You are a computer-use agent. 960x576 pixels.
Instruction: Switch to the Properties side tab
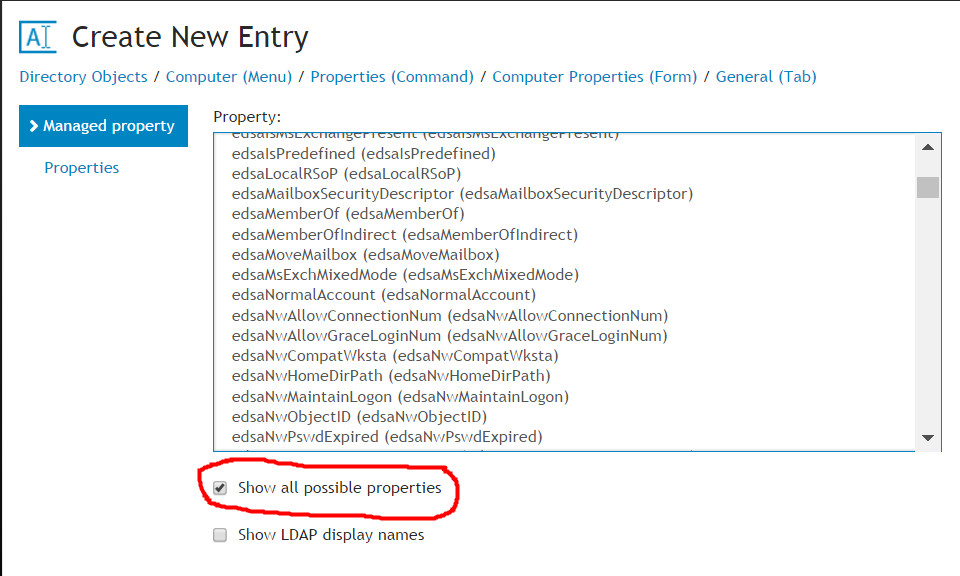click(81, 168)
